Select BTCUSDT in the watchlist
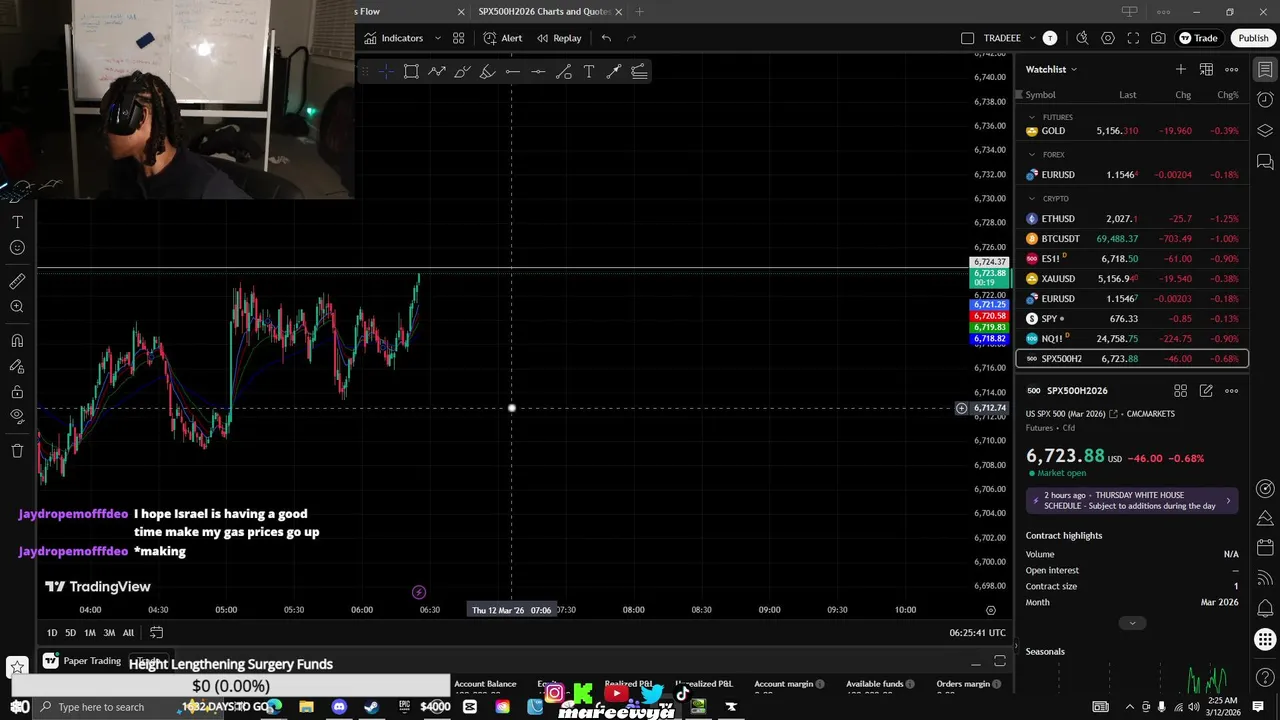The height and width of the screenshot is (720, 1280). click(1132, 239)
